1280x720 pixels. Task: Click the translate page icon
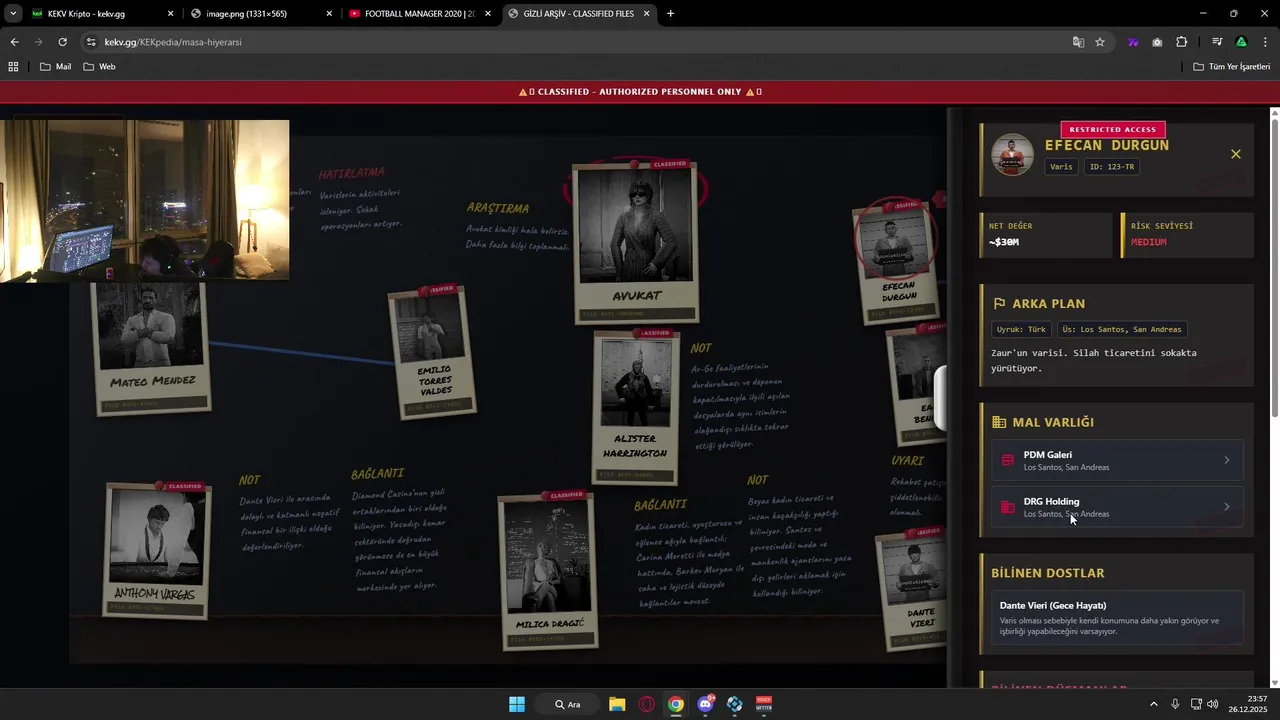pos(1078,42)
